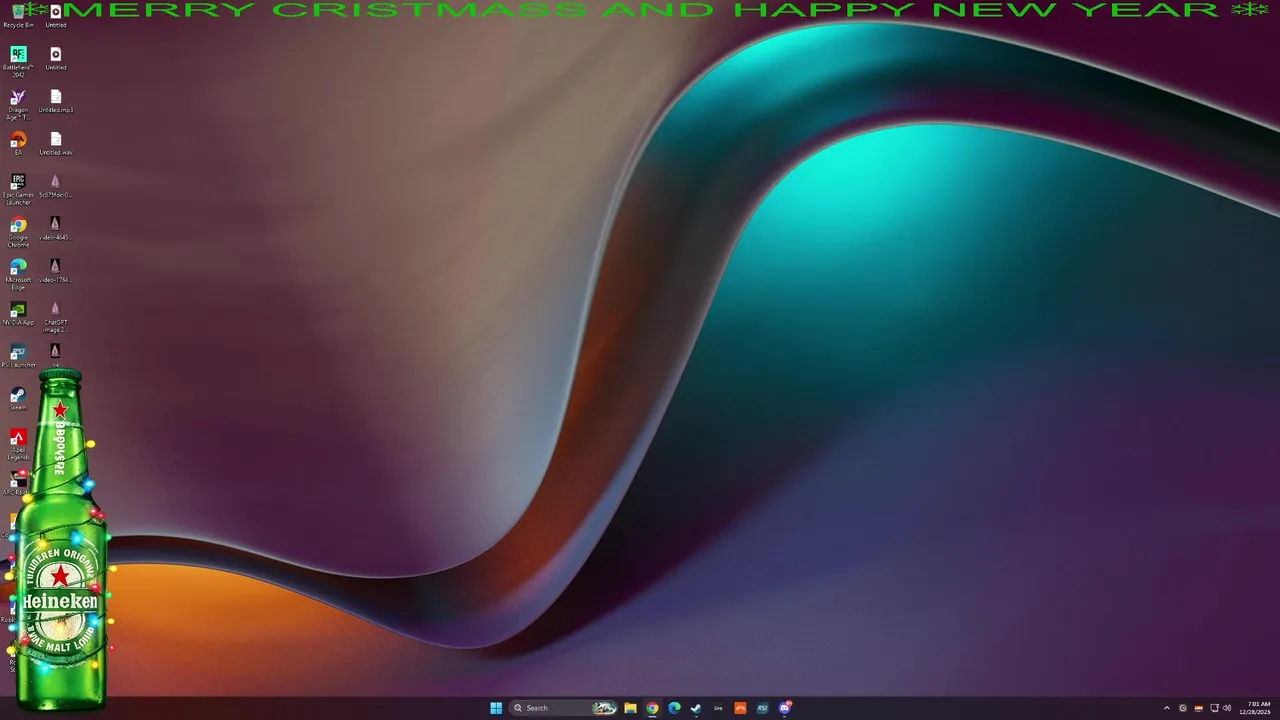Open the RSI Launcher taskbar icon

pos(762,708)
